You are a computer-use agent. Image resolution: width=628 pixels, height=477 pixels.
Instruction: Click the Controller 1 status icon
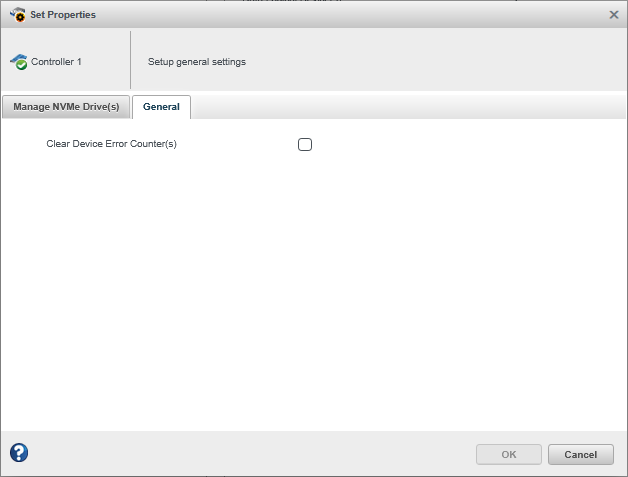(x=18, y=61)
